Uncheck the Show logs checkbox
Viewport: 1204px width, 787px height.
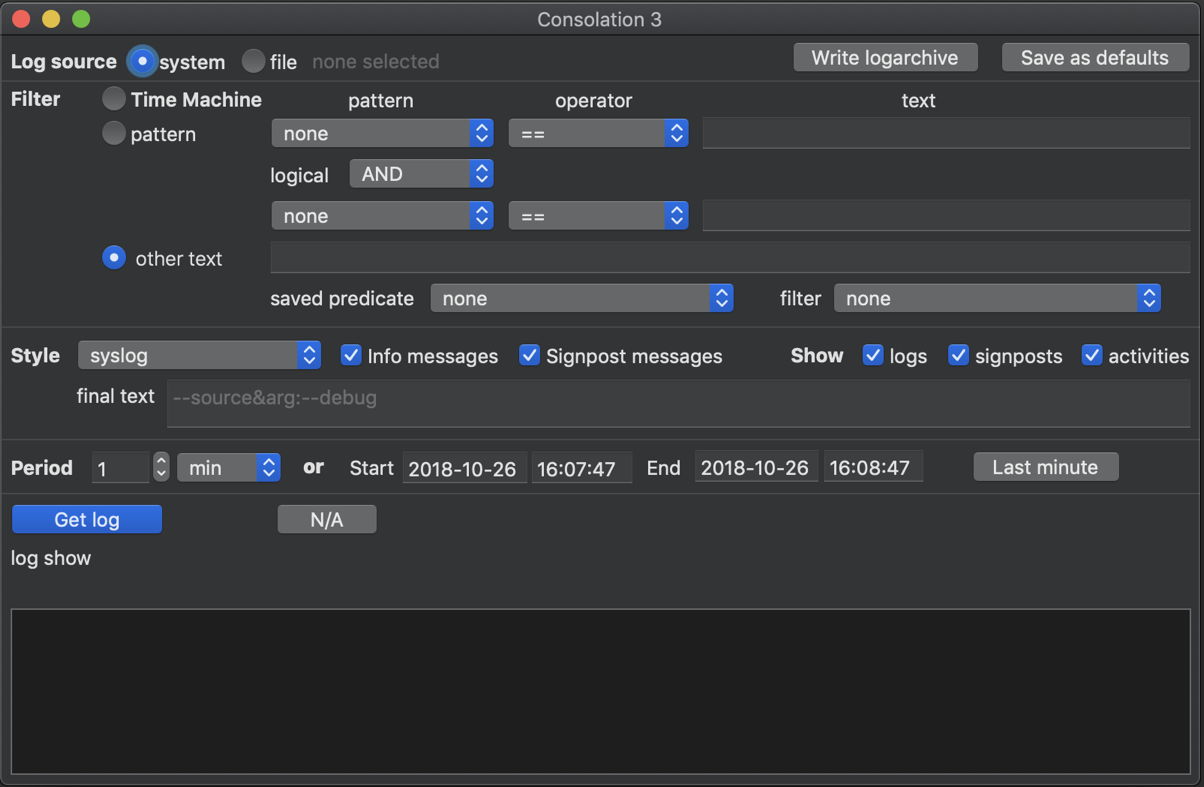pyautogui.click(x=873, y=356)
